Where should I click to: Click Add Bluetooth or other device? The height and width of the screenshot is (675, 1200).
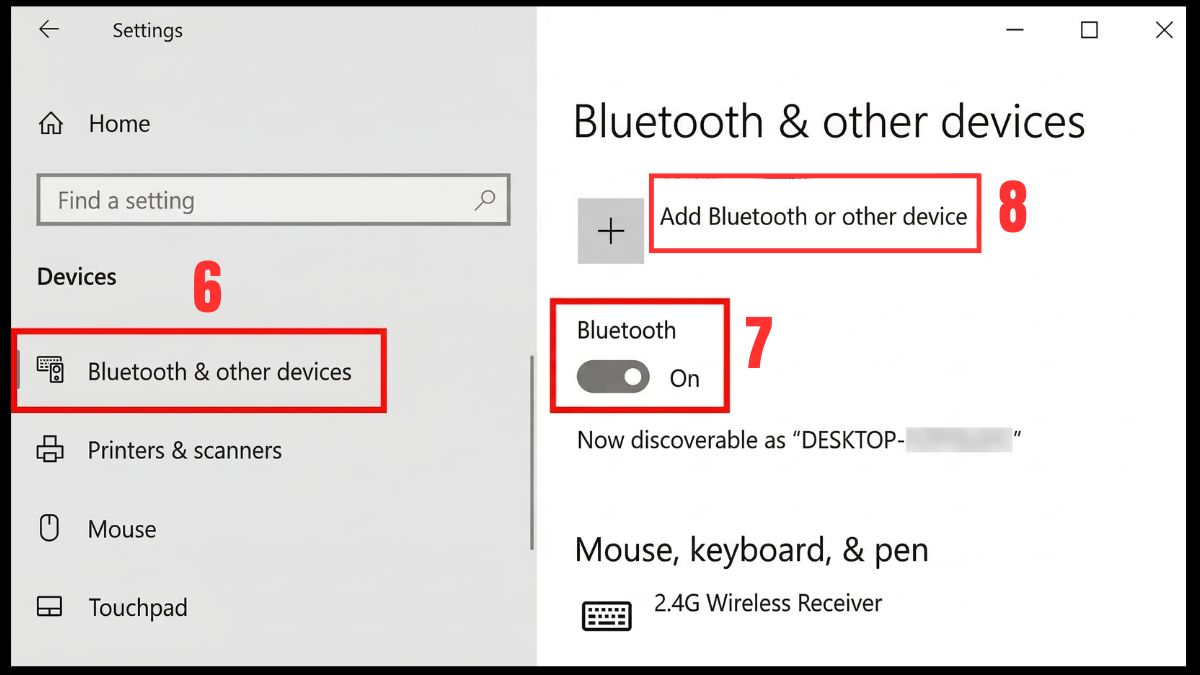(813, 217)
